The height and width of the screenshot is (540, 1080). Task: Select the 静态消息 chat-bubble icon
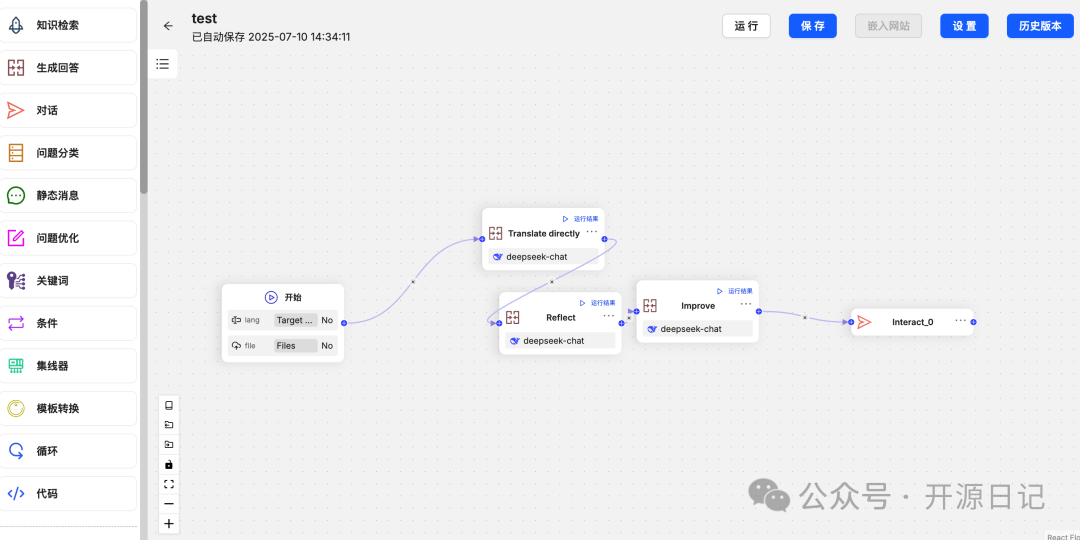[16, 196]
